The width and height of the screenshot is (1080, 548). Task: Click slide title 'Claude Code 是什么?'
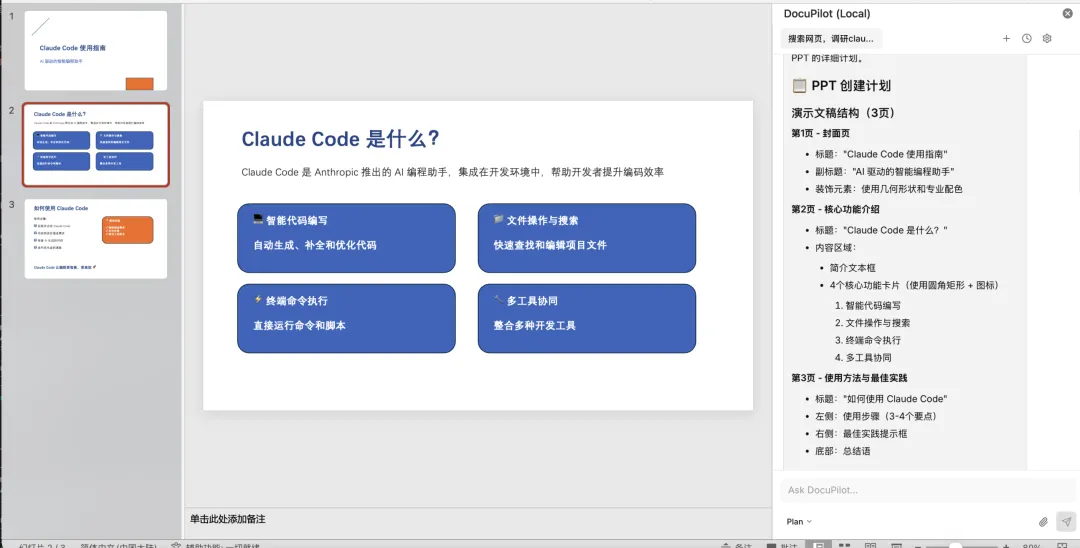click(340, 138)
